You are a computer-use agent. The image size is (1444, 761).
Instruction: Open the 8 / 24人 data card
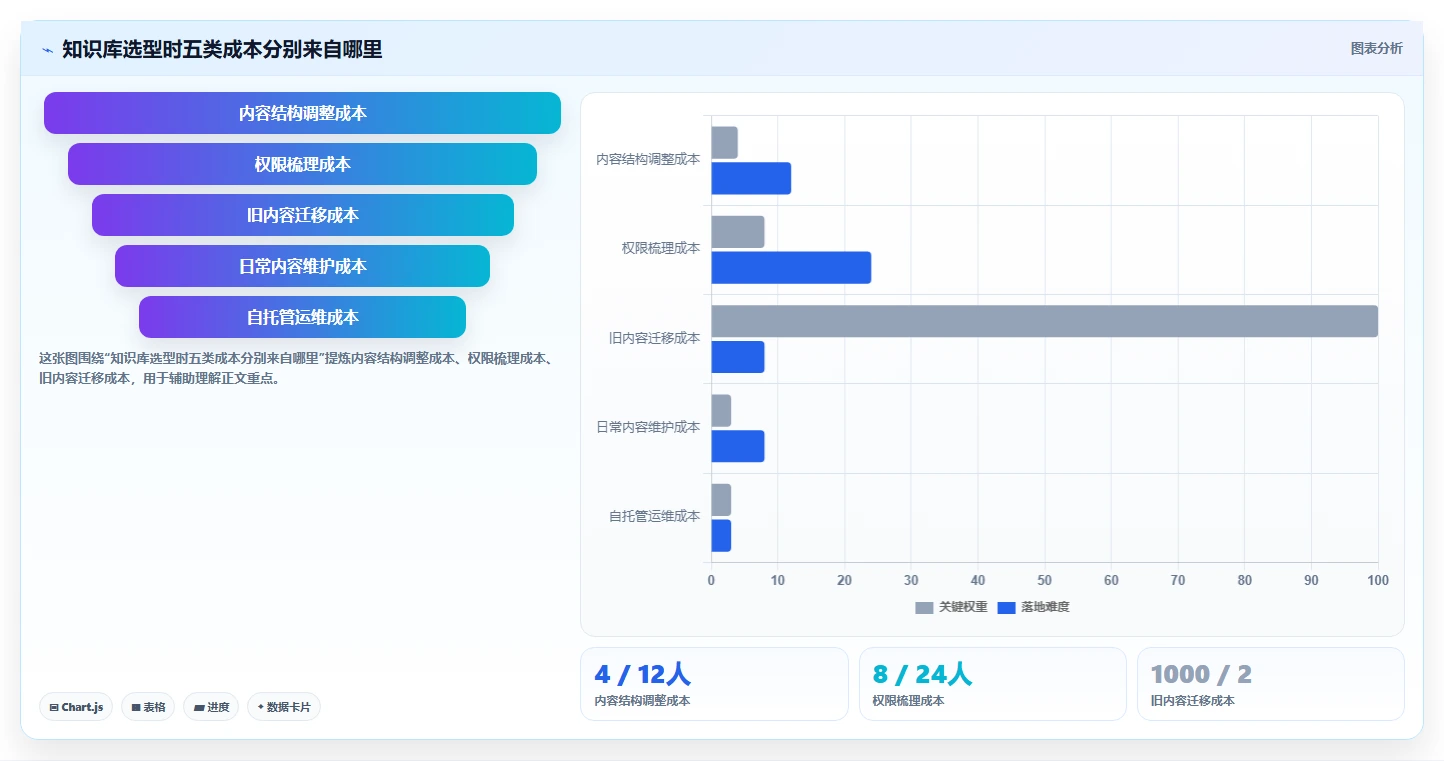(x=992, y=684)
